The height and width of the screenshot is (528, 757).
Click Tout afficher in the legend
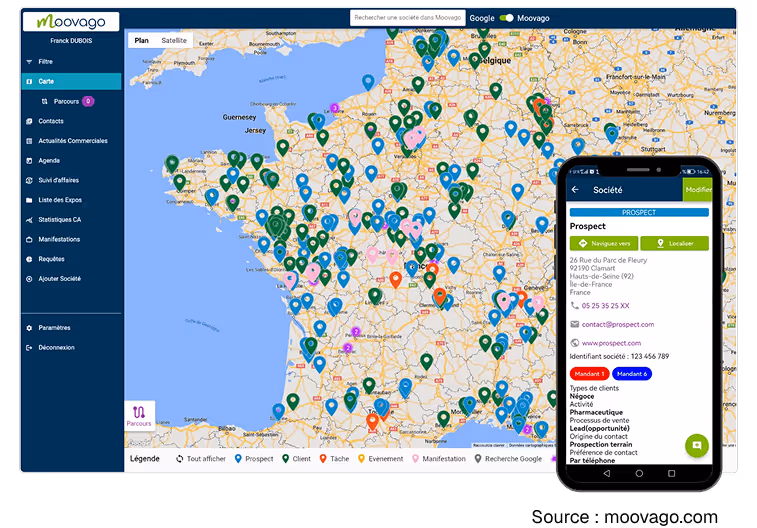pos(201,459)
